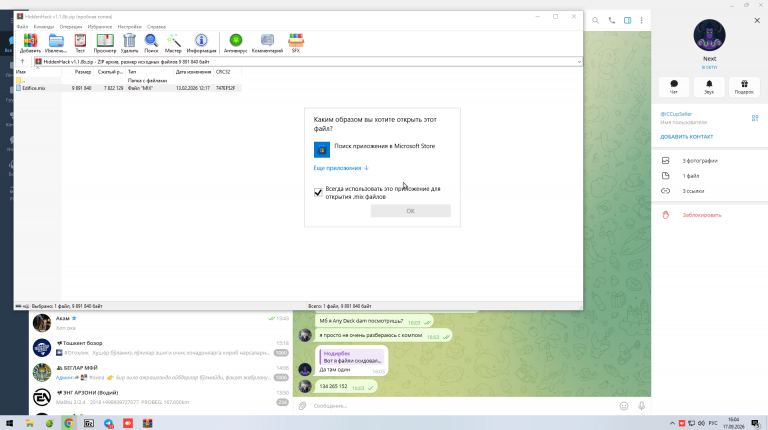
Task: Click ДОБАВИТЬ КОНТАКТ link
Action: [686, 137]
